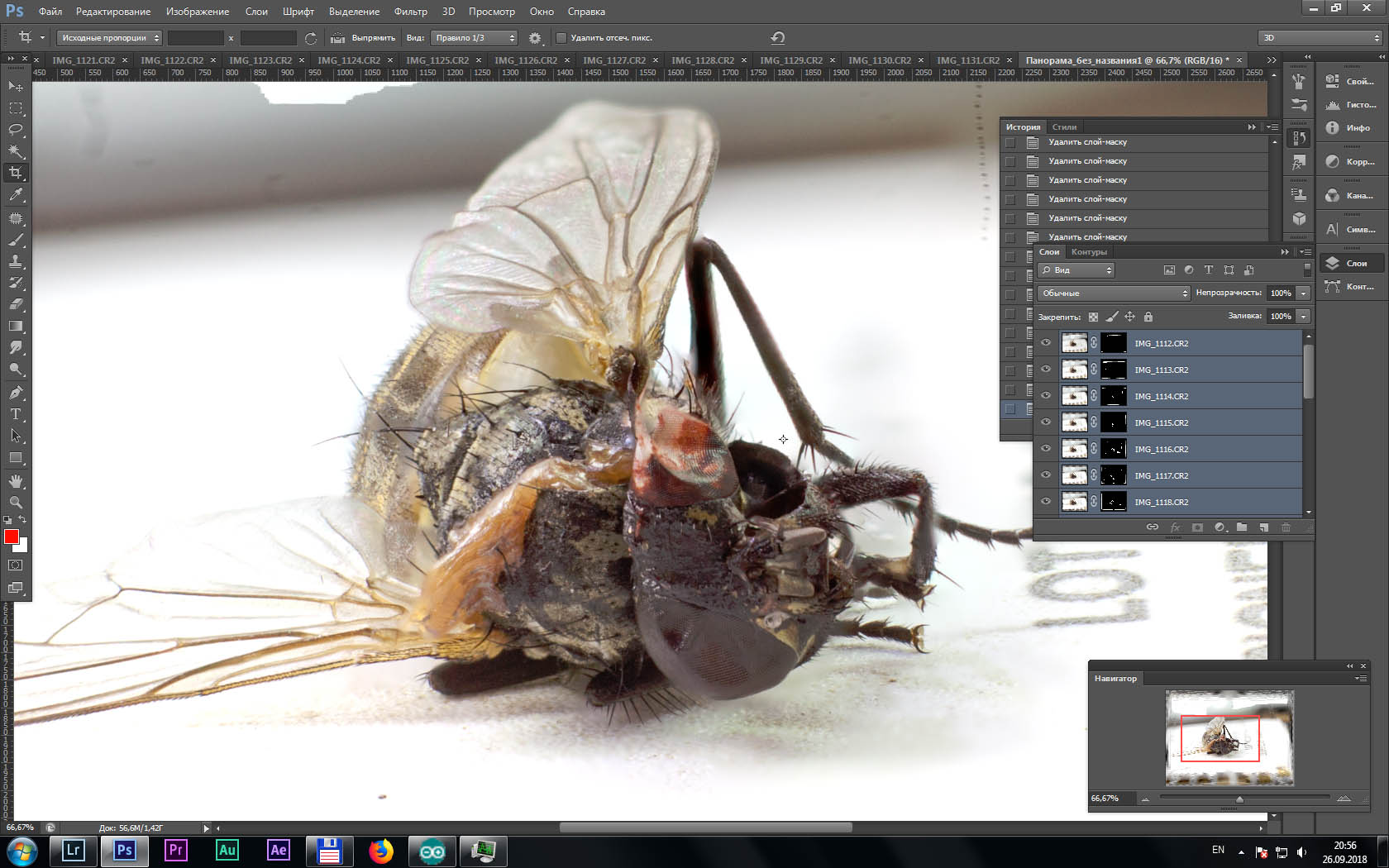Create a new layer group
This screenshot has height=868, width=1389.
(1242, 527)
